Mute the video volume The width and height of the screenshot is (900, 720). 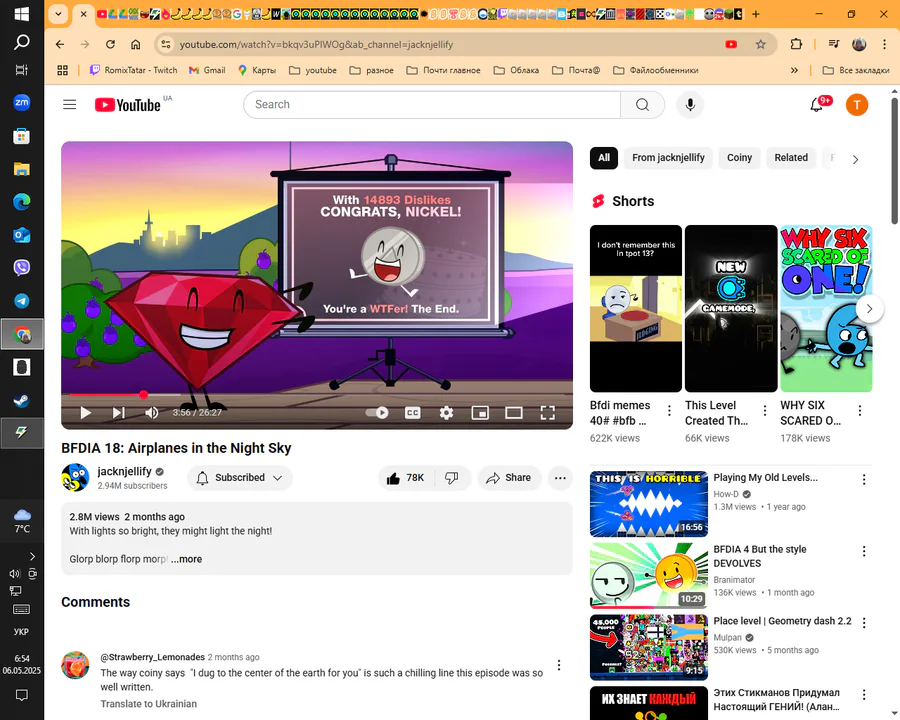(152, 413)
